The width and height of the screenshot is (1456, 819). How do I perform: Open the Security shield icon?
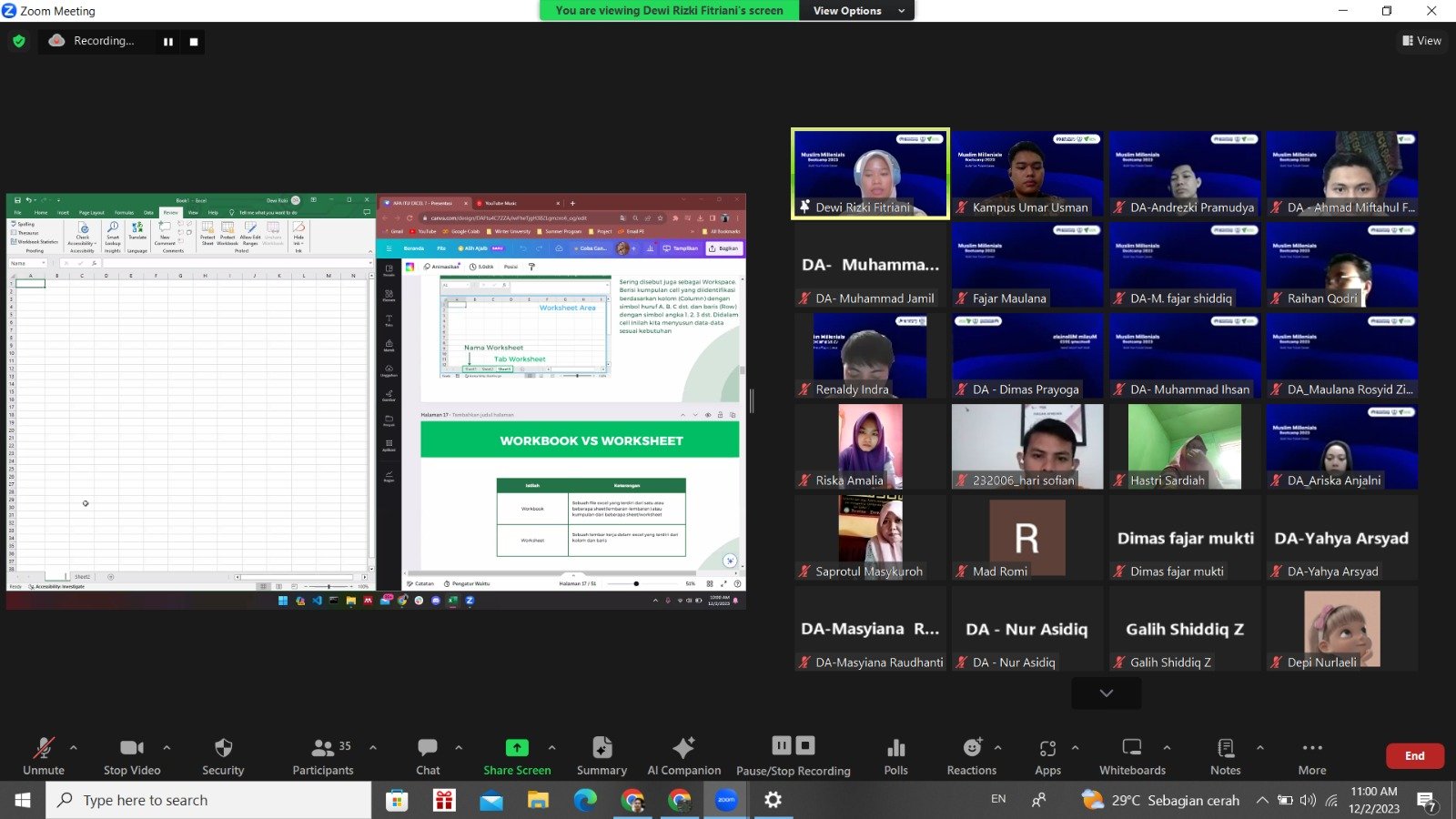click(223, 756)
